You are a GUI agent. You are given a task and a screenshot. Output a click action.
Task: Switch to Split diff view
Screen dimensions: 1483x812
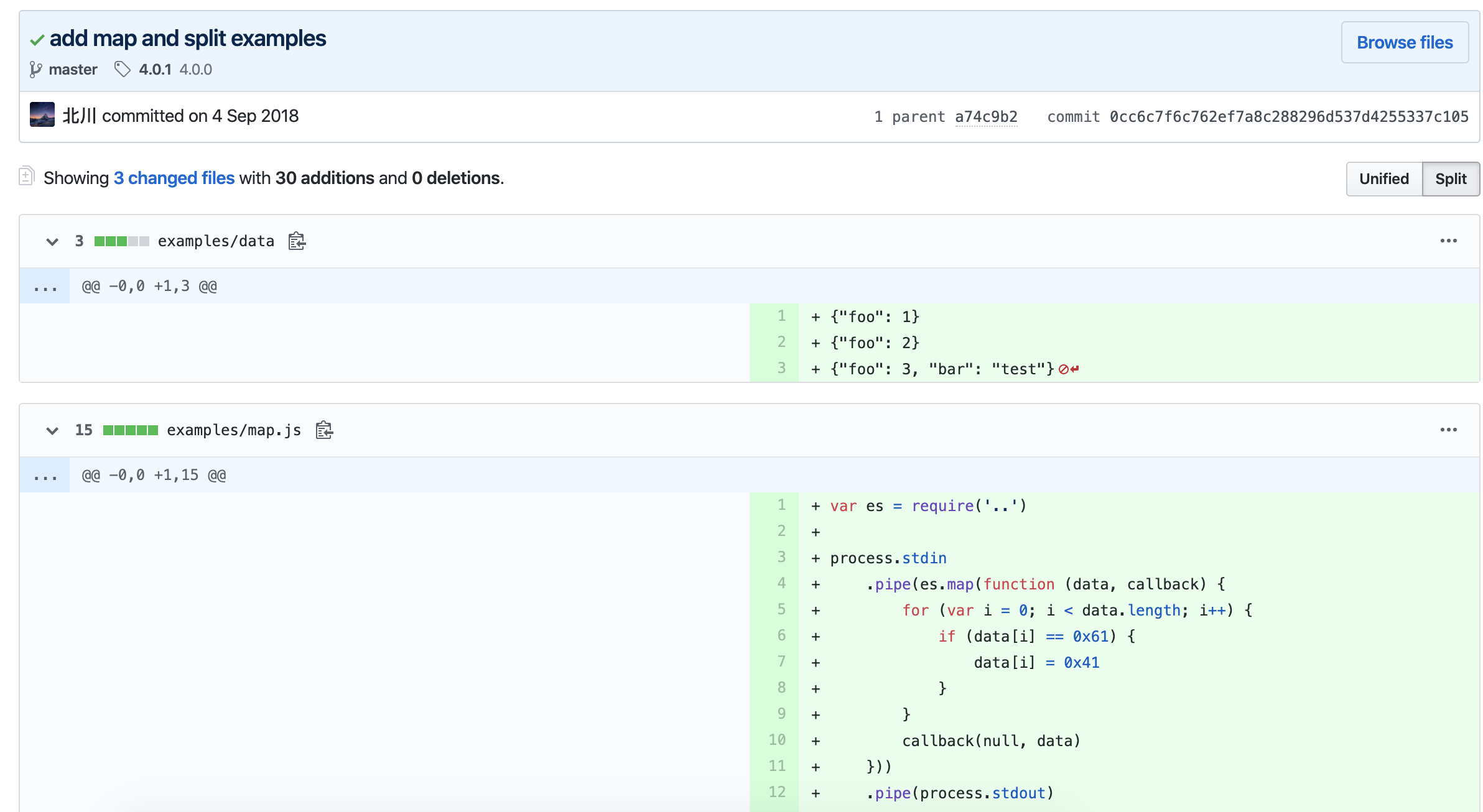(x=1450, y=179)
